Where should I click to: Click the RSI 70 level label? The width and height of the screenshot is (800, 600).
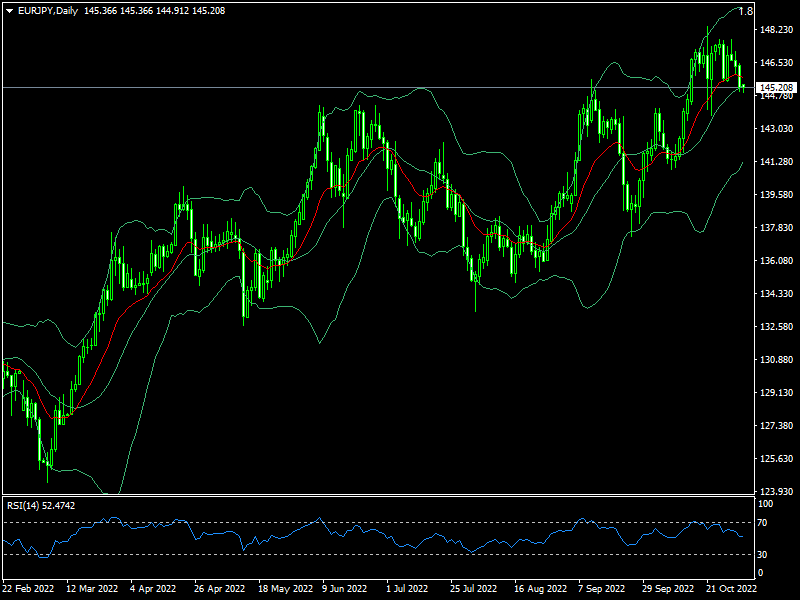762,523
